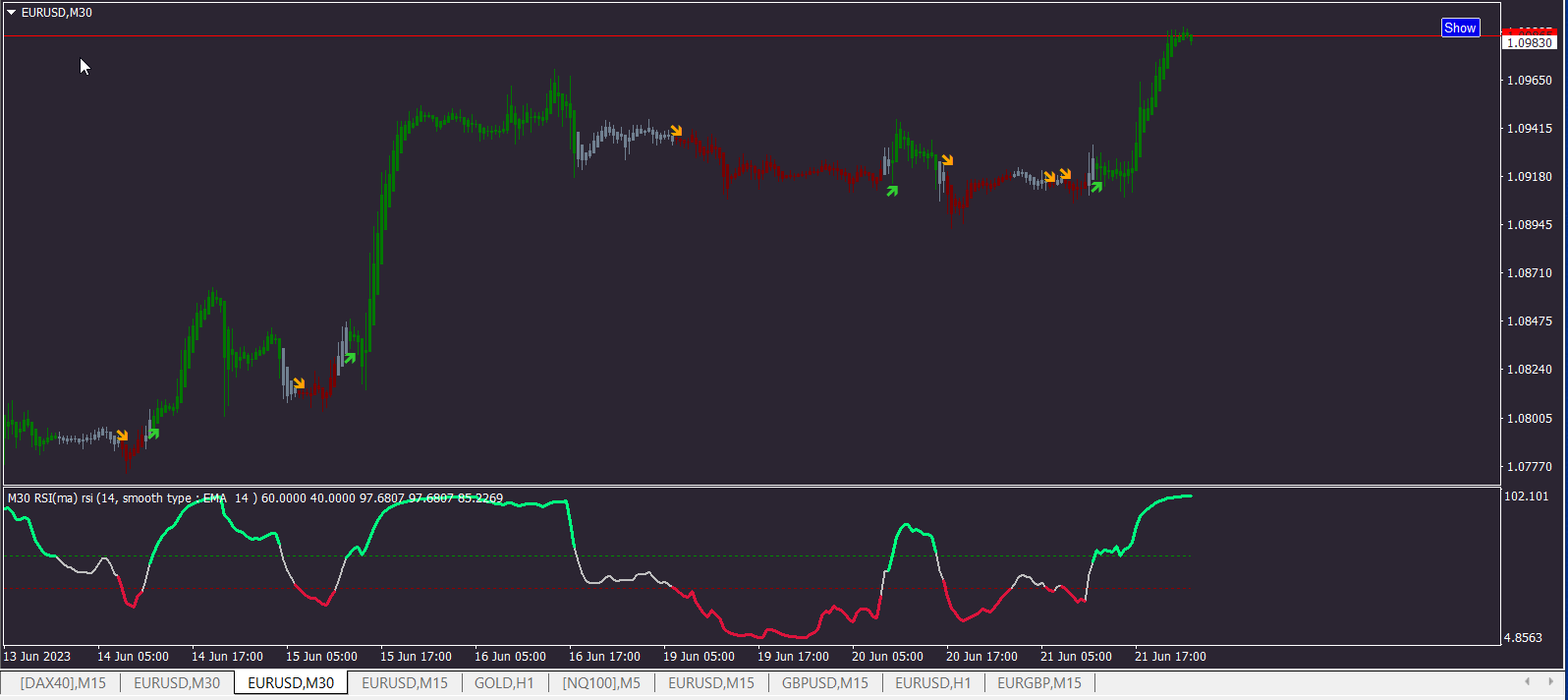Click the 21 Jun 05:00 time label
Viewport: 1568px width, 700px height.
[x=1076, y=657]
